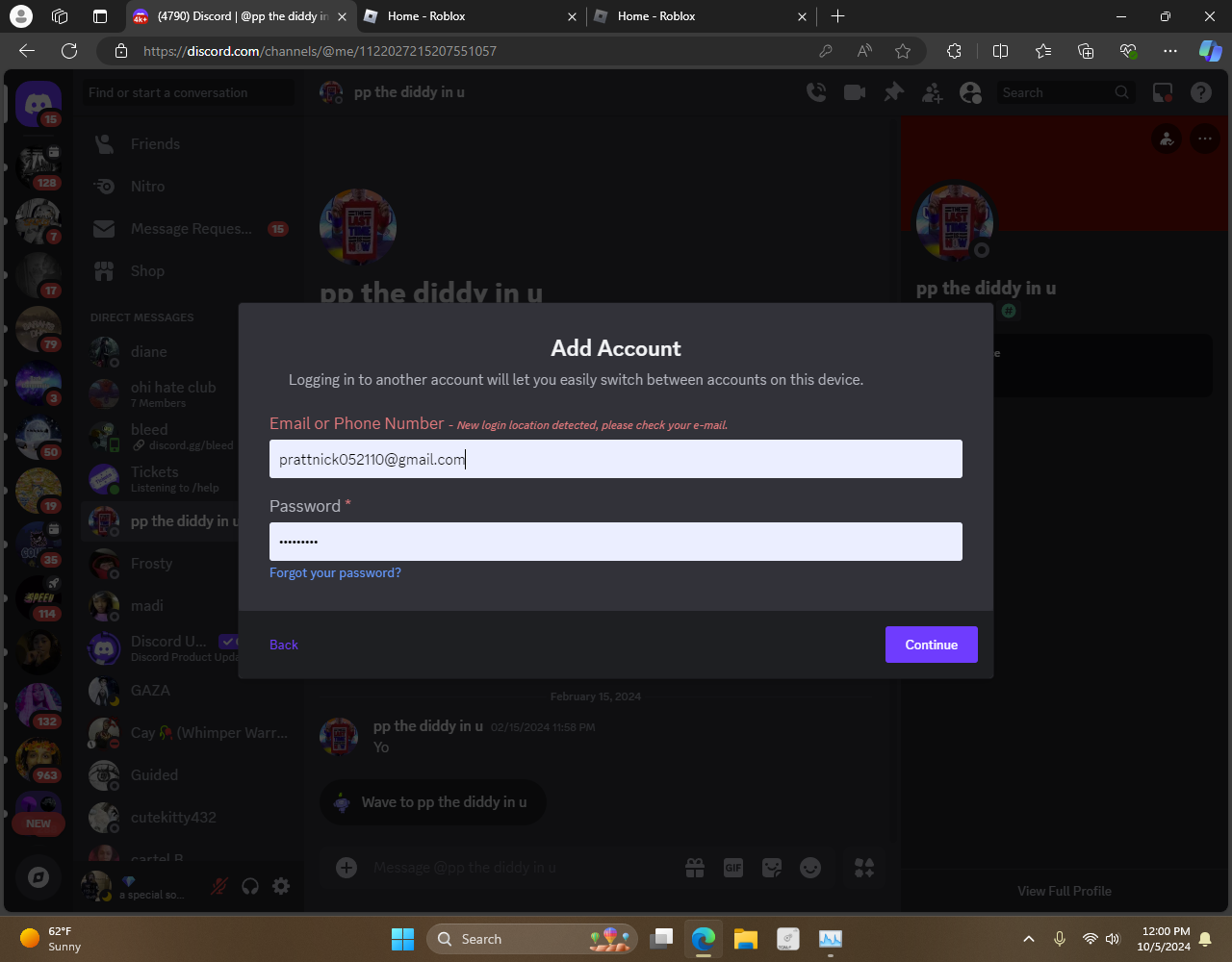Image resolution: width=1232 pixels, height=962 pixels.
Task: Open the GAZA direct message
Action: coord(189,691)
